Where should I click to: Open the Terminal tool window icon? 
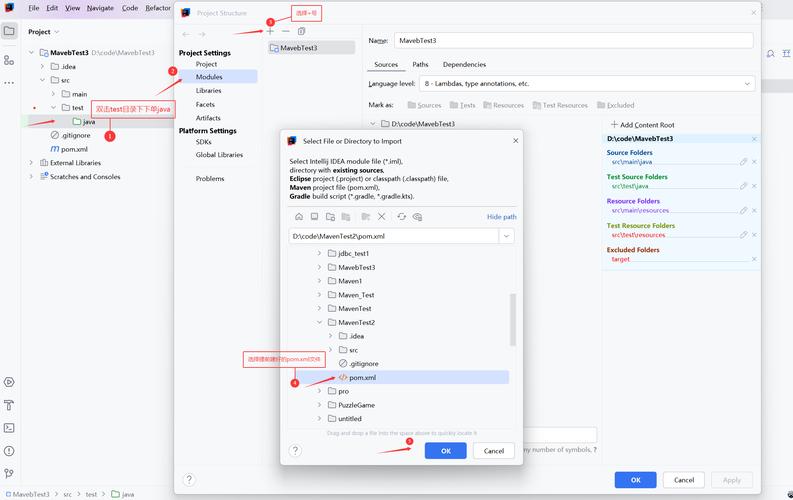point(9,428)
